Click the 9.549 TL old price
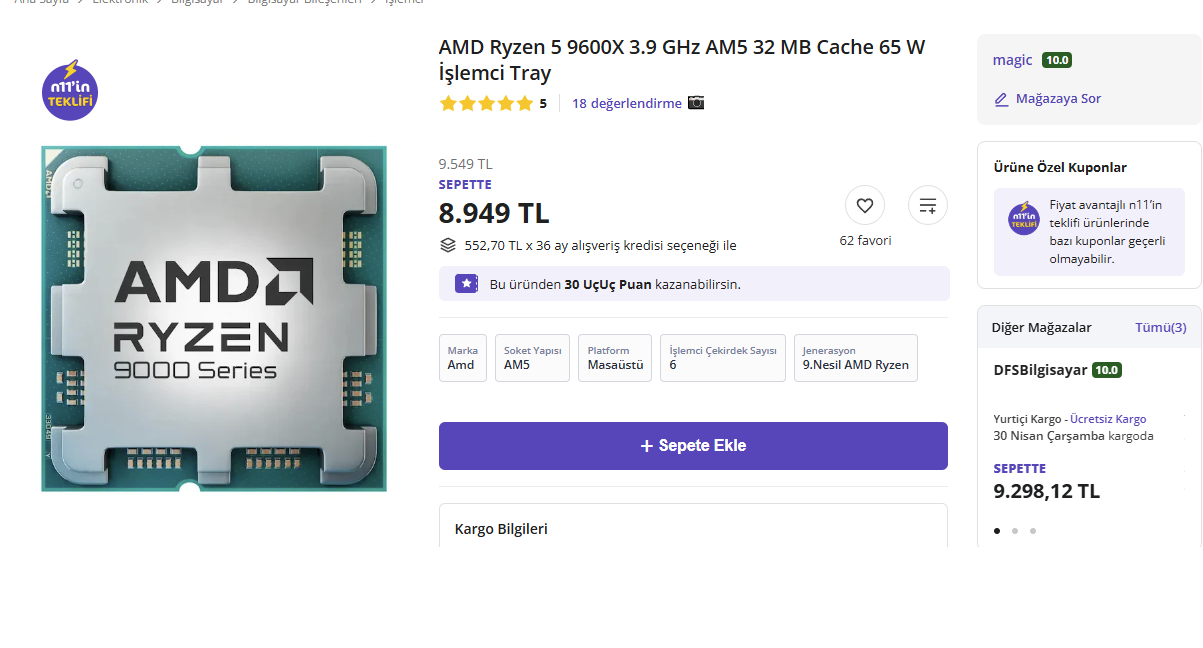The width and height of the screenshot is (1203, 648). pos(466,164)
